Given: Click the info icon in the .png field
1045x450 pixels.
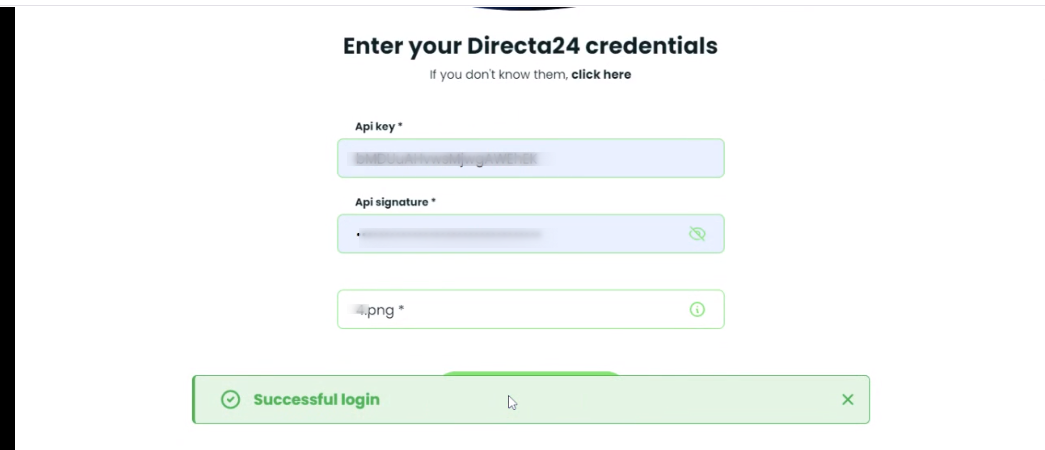Looking at the screenshot, I should (697, 310).
